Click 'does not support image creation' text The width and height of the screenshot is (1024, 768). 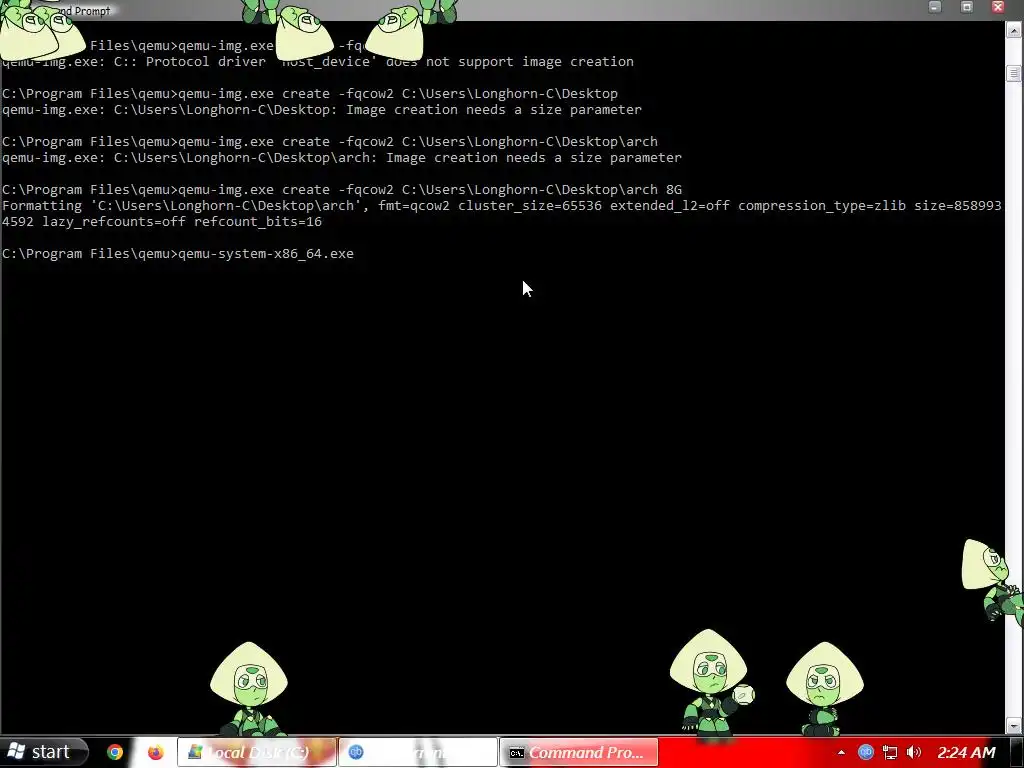point(510,61)
